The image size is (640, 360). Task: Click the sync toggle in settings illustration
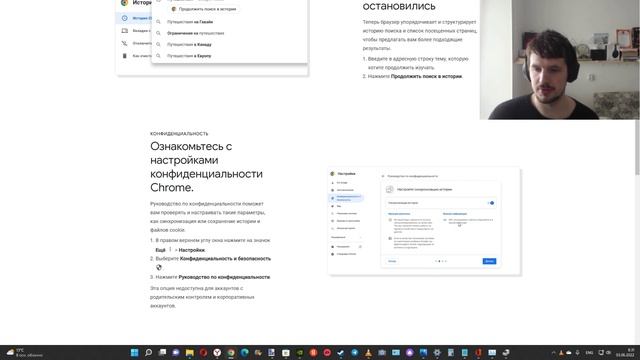[491, 203]
